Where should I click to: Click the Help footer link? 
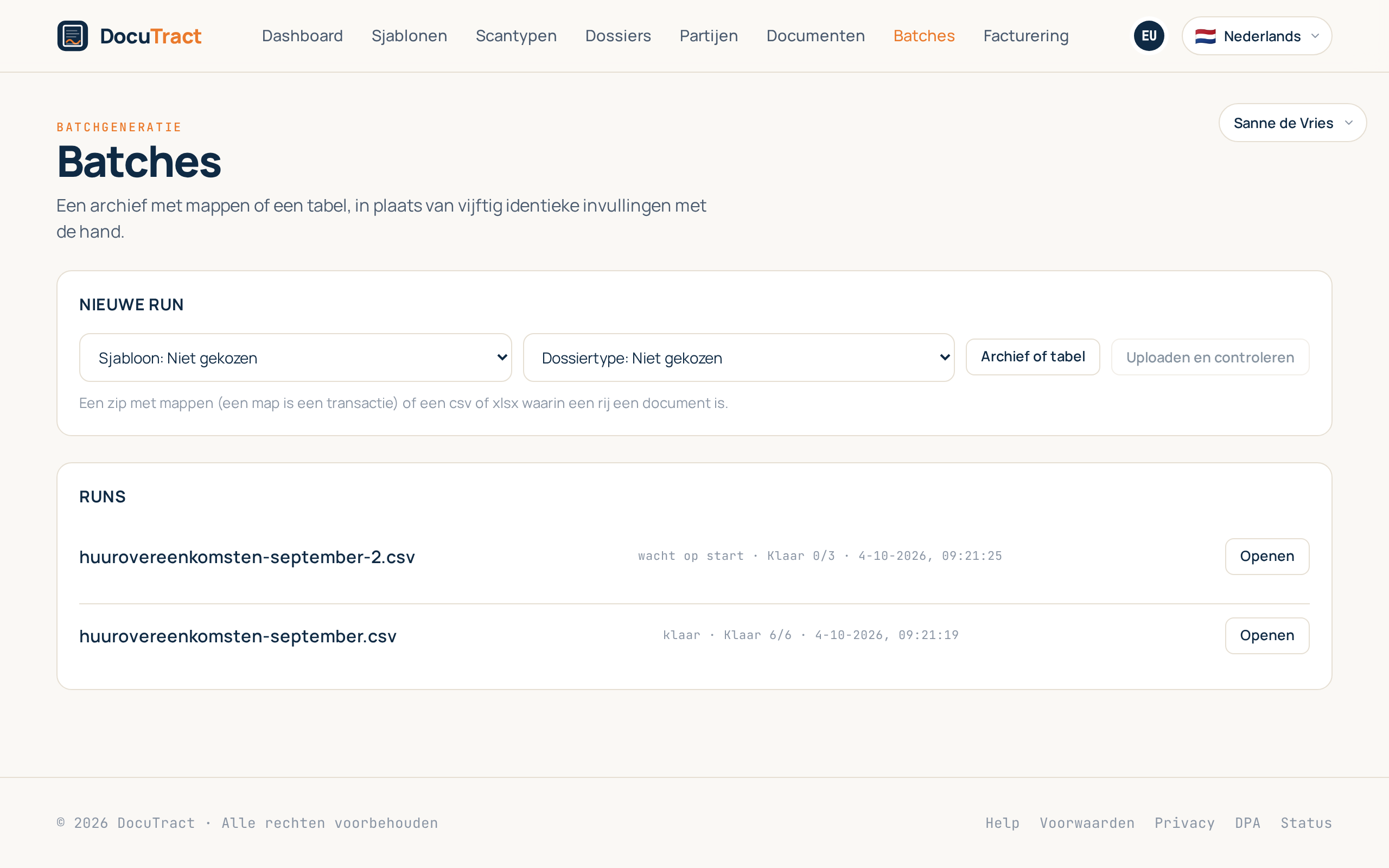pos(1002,823)
